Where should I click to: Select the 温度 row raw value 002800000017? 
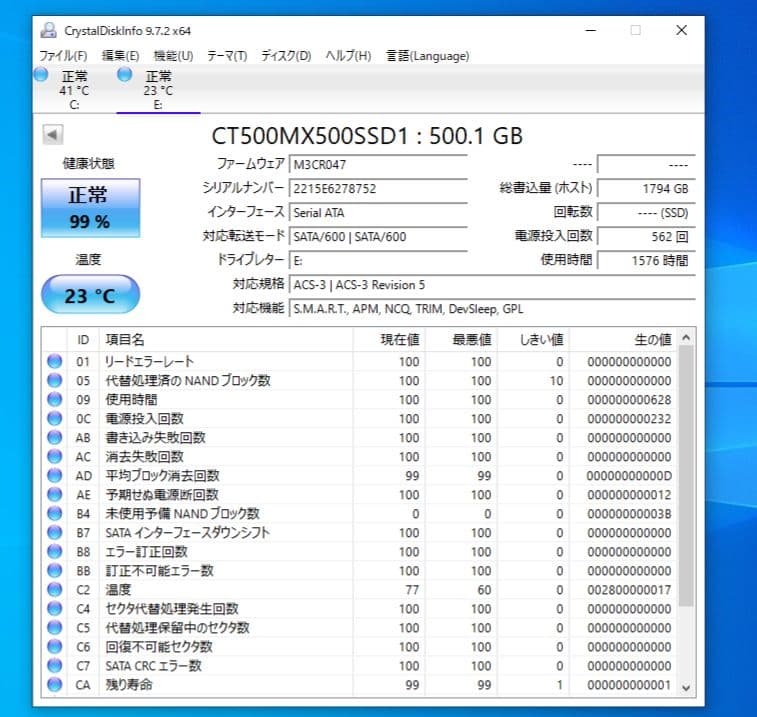point(629,590)
